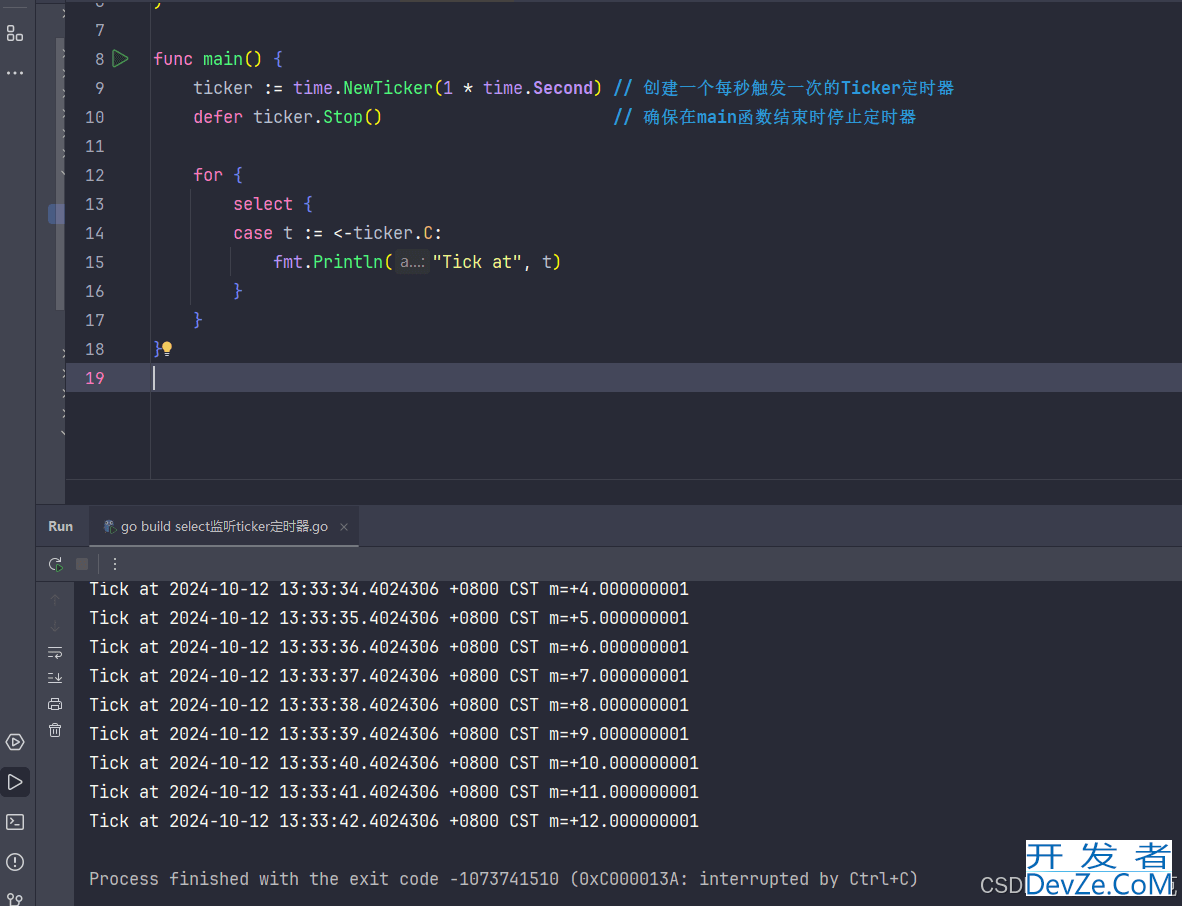Click comment 确保在main函数结束时停止定时器

coord(764,118)
